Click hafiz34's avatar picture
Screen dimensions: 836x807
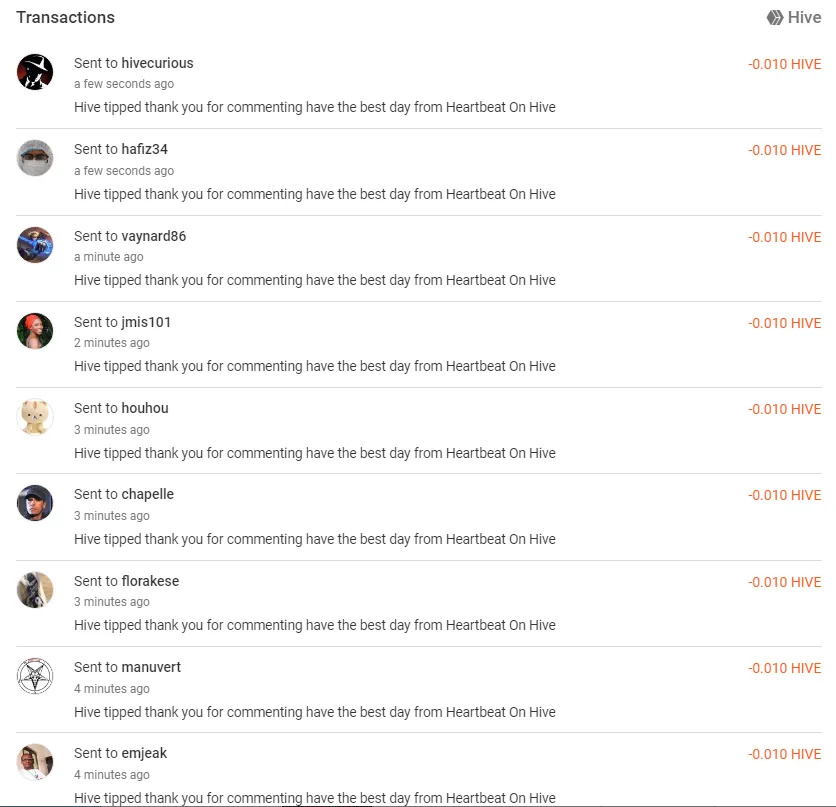pos(35,158)
